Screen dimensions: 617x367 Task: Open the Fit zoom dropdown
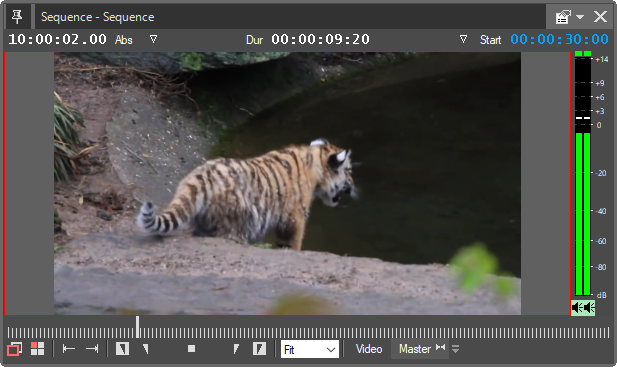click(310, 349)
